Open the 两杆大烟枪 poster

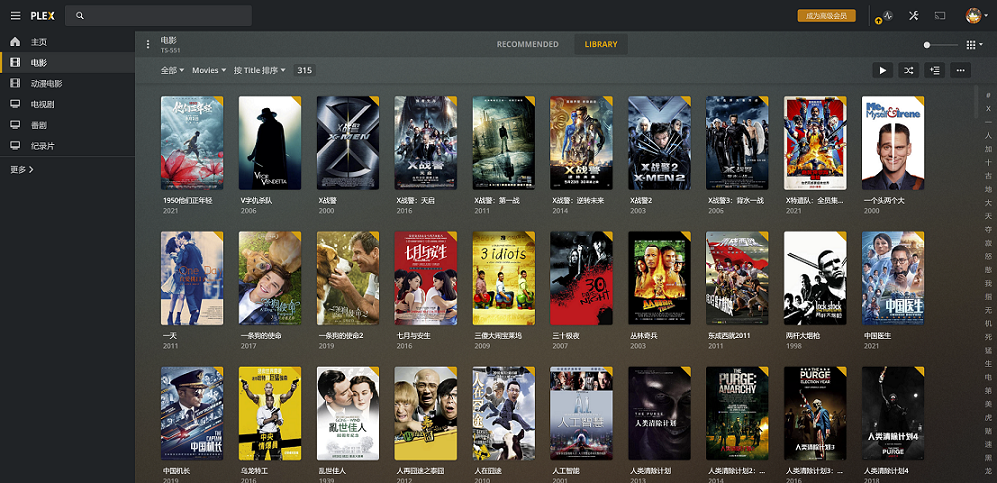(x=815, y=278)
